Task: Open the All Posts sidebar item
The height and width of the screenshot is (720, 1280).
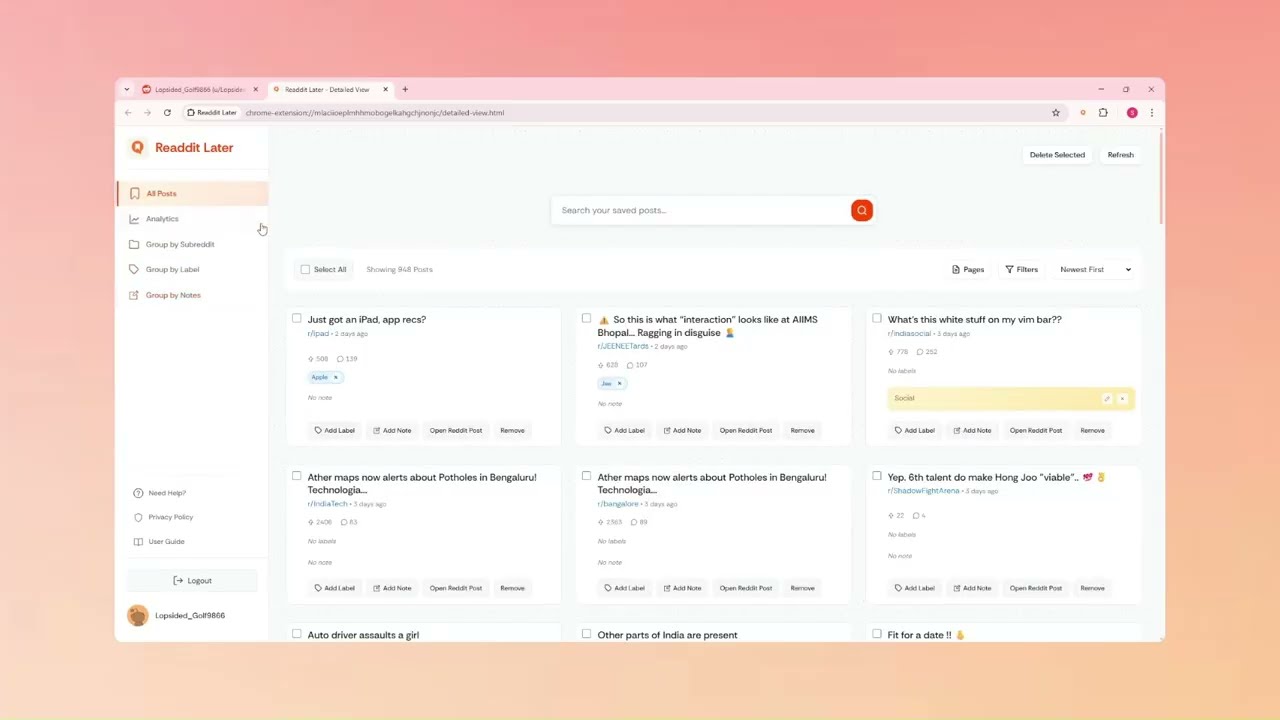Action: click(192, 193)
